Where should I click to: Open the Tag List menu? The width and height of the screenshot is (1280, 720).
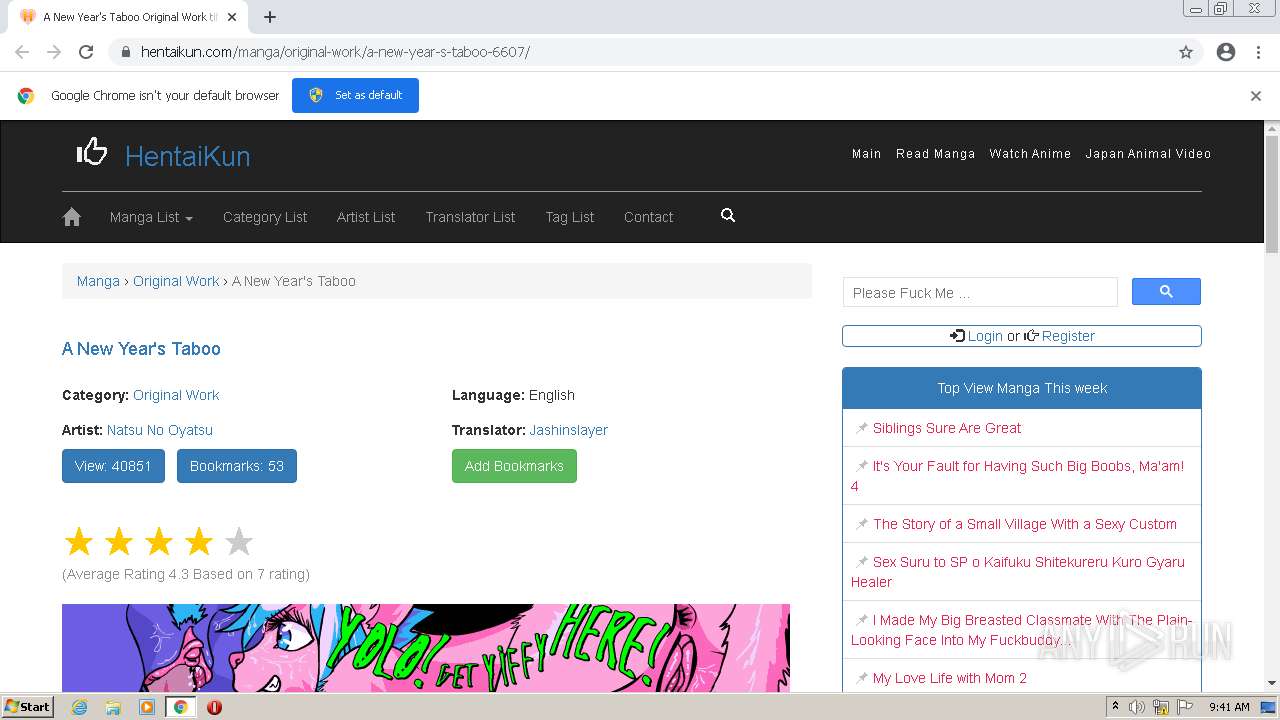(570, 217)
